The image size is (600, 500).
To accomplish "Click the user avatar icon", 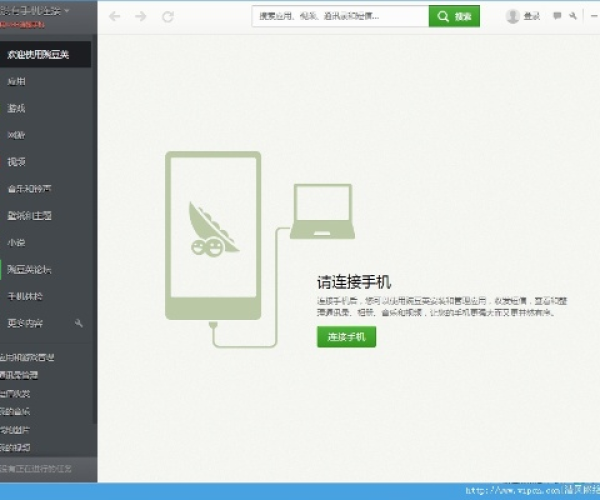I will [512, 16].
